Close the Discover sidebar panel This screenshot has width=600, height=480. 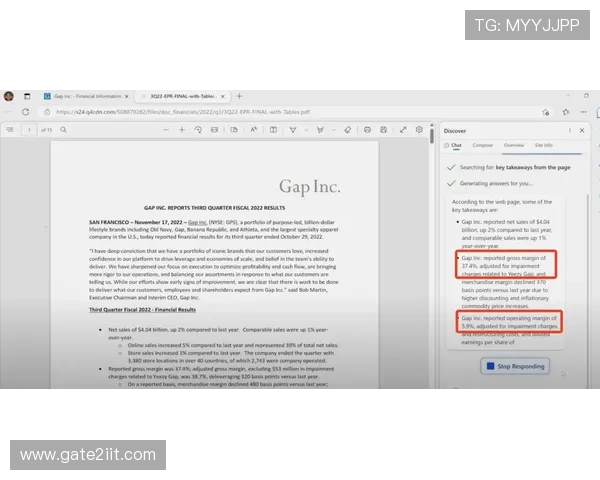tap(583, 130)
